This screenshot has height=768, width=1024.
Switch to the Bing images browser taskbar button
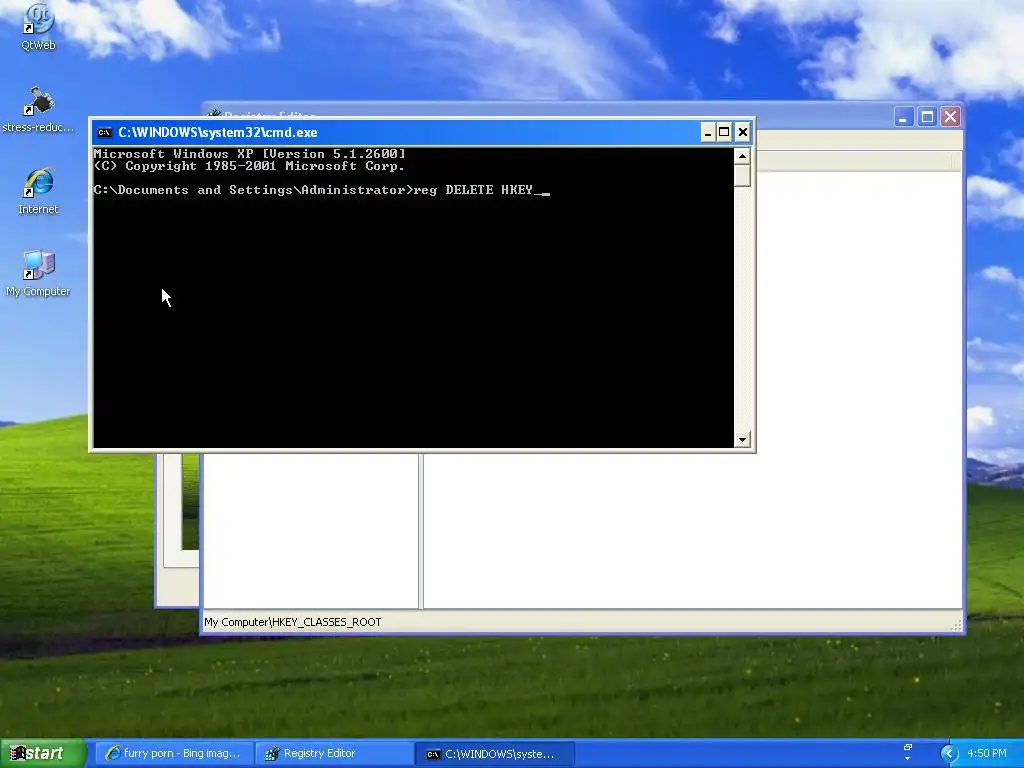(x=174, y=754)
